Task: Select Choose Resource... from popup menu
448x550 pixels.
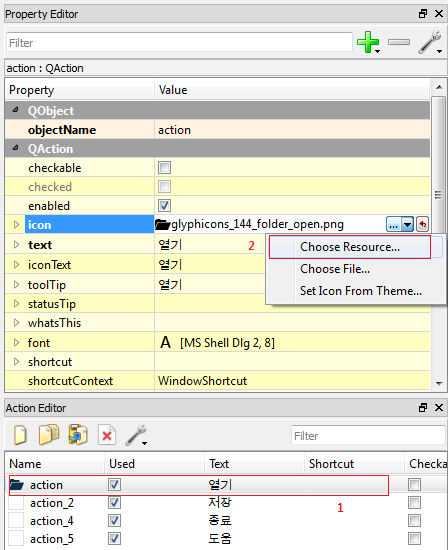Action: coord(350,247)
